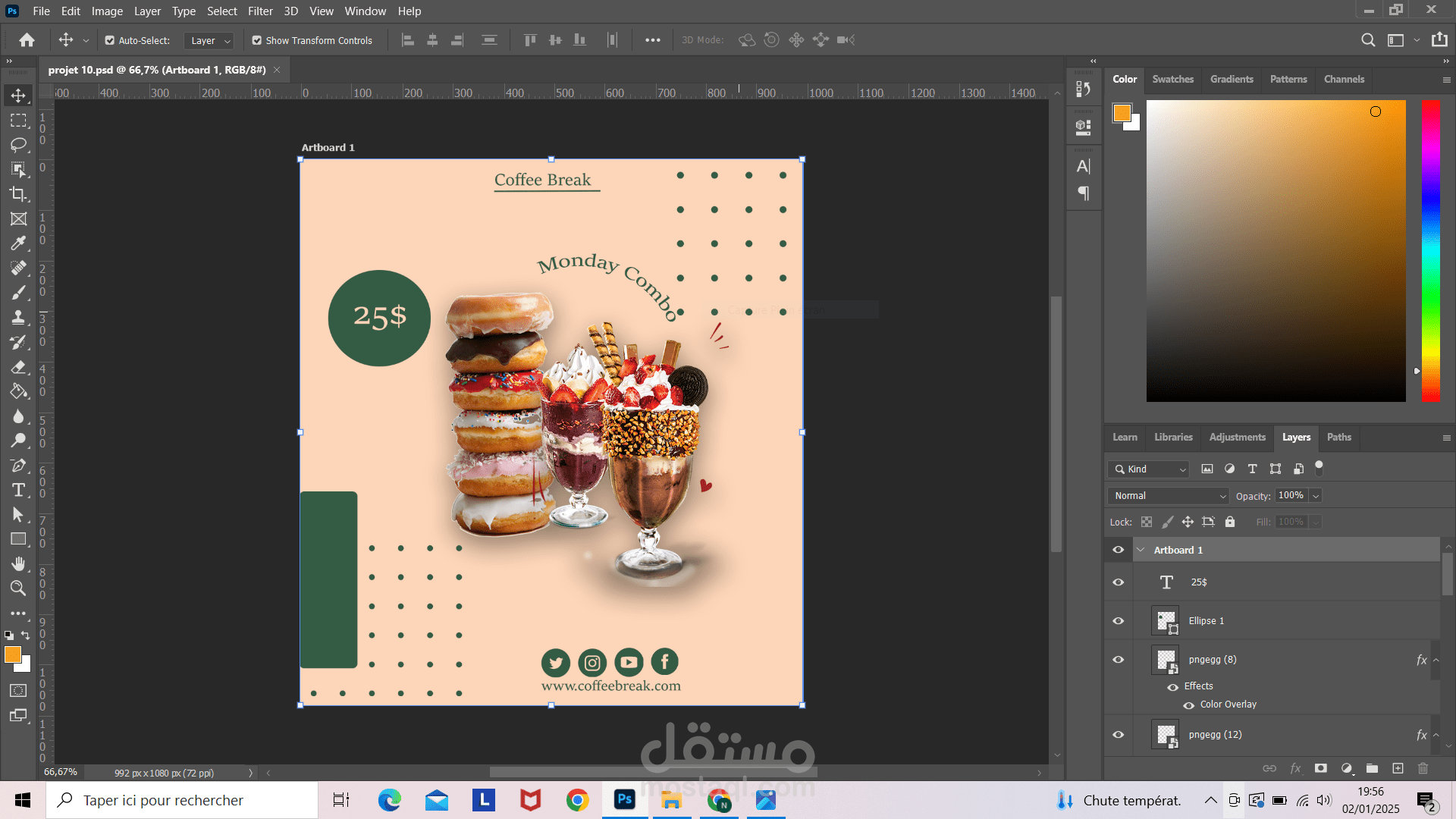Click the foreground color swatch in Color panel

coord(1122,113)
